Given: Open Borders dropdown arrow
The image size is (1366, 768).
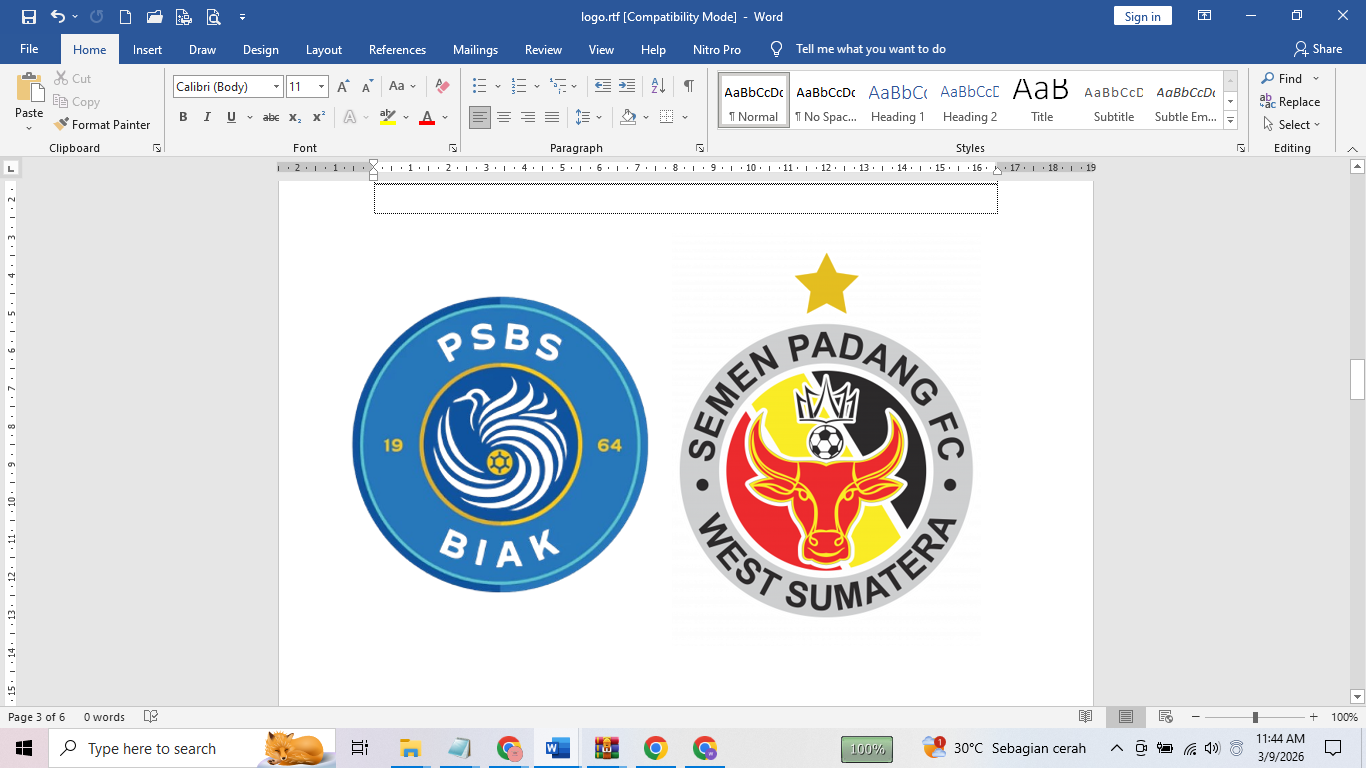Looking at the screenshot, I should tap(685, 117).
